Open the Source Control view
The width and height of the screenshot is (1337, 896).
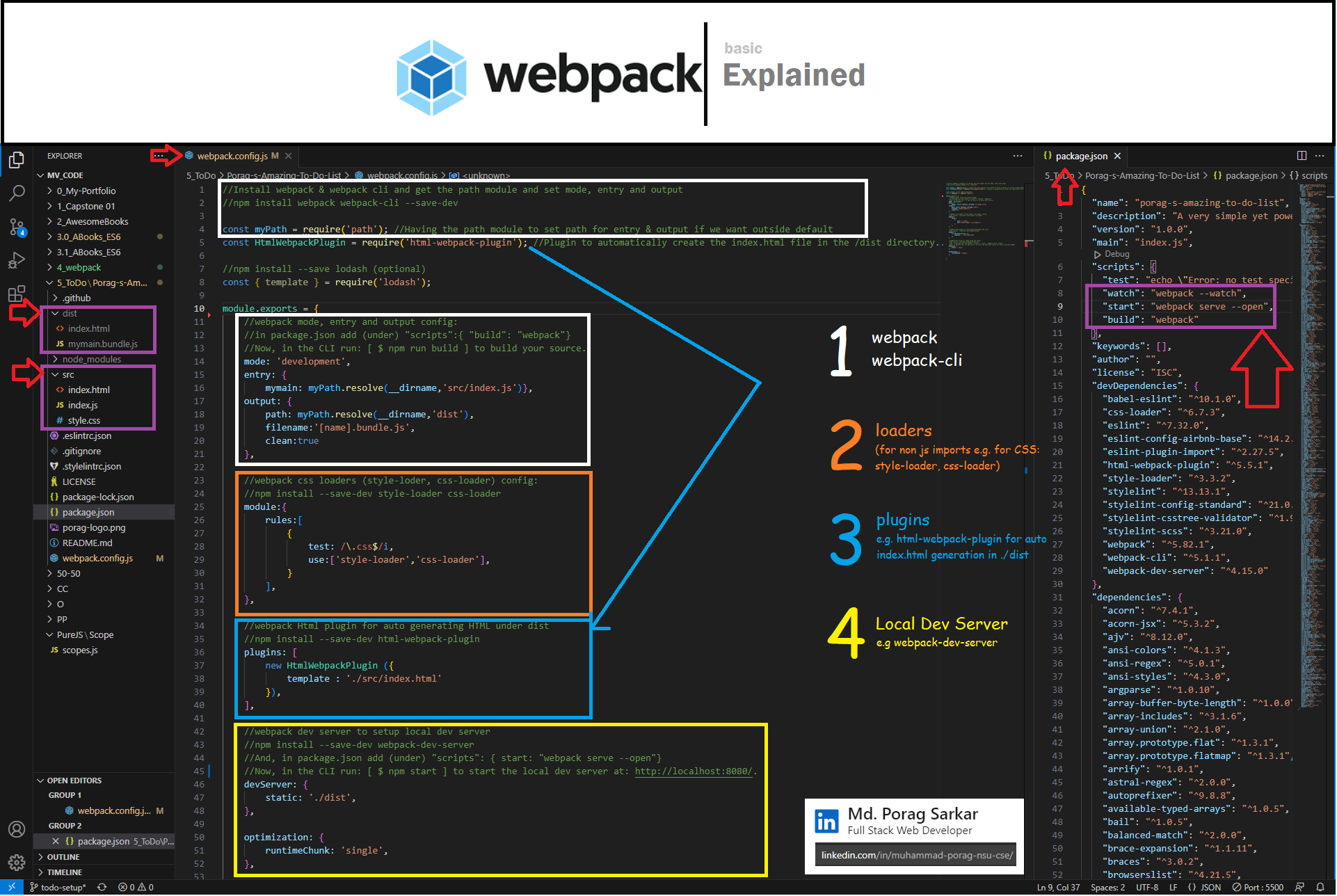coord(17,227)
